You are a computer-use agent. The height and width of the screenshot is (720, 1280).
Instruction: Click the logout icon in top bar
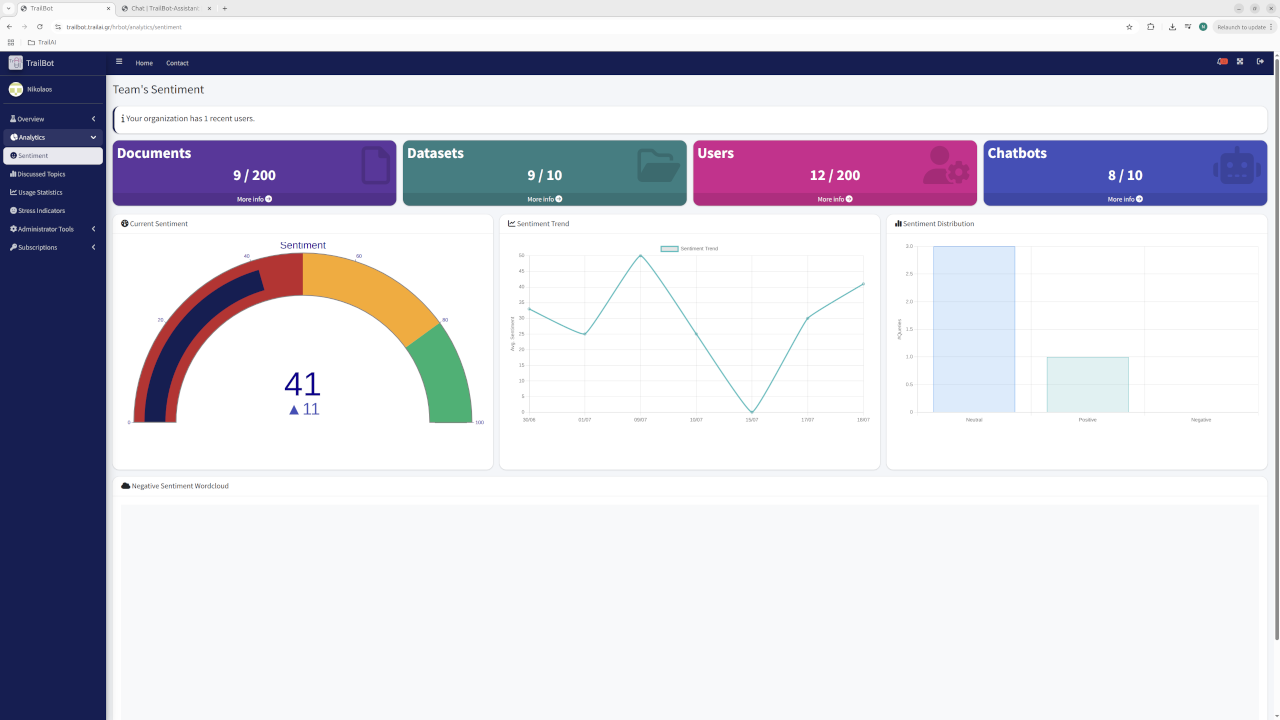click(x=1260, y=62)
